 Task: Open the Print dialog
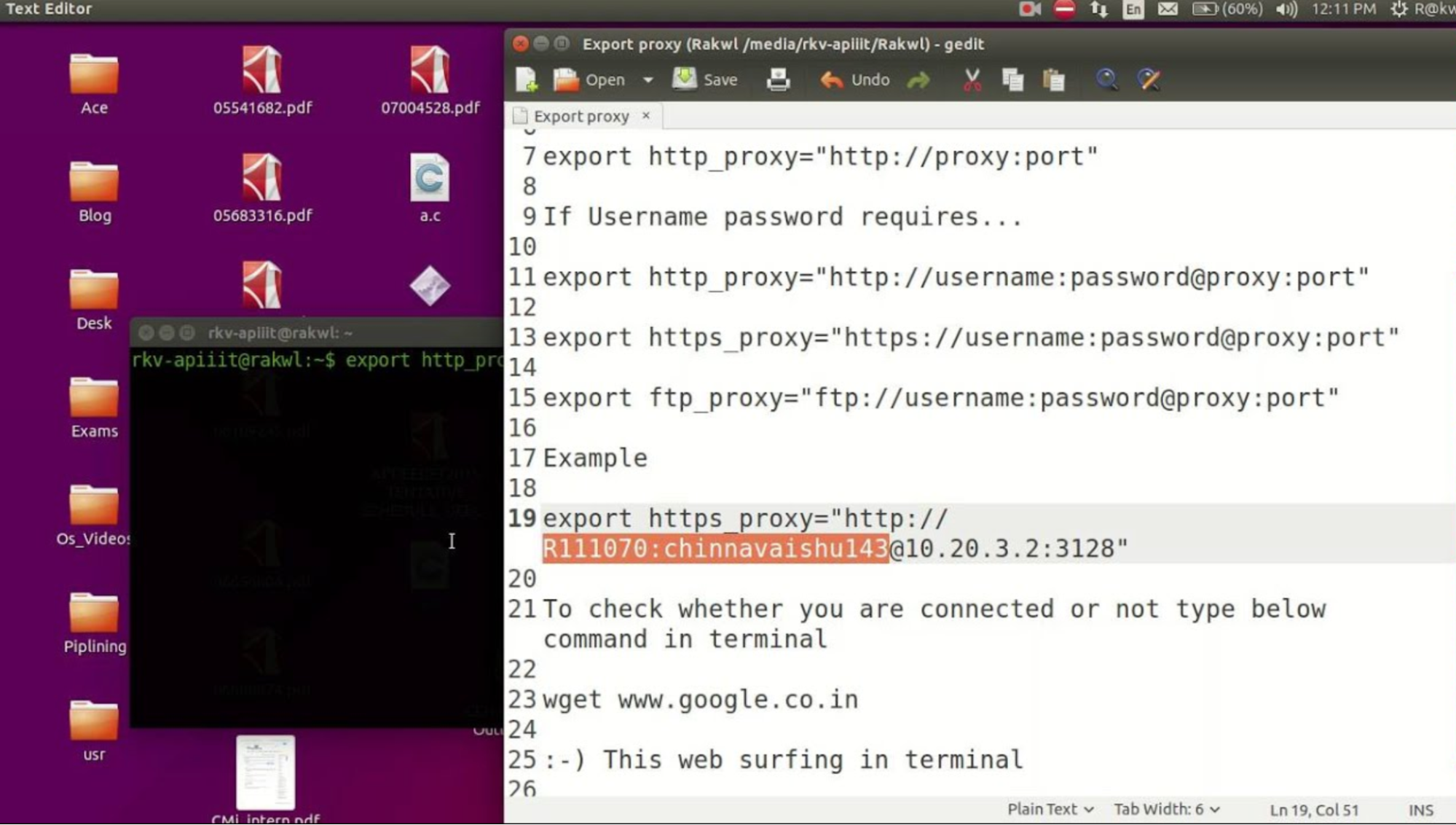(777, 79)
